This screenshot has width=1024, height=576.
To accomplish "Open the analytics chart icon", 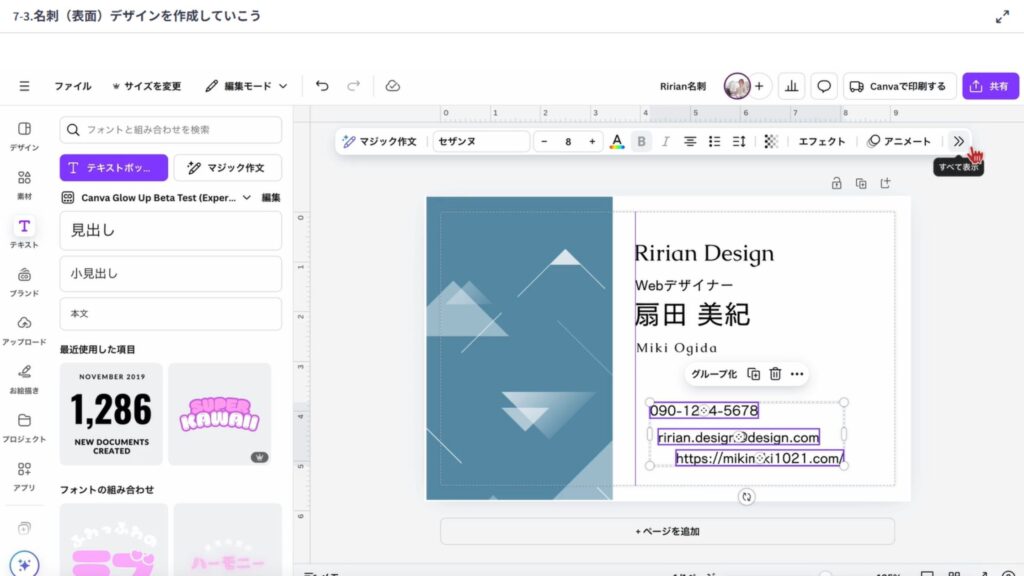I will pos(792,86).
